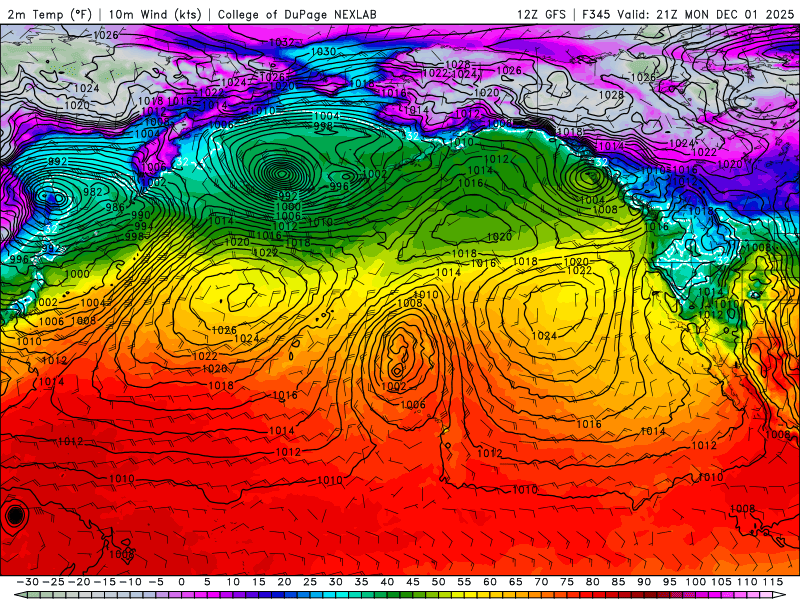This screenshot has width=800, height=600.
Task: Click the 110 value on the temperature scale
Action: click(x=747, y=582)
